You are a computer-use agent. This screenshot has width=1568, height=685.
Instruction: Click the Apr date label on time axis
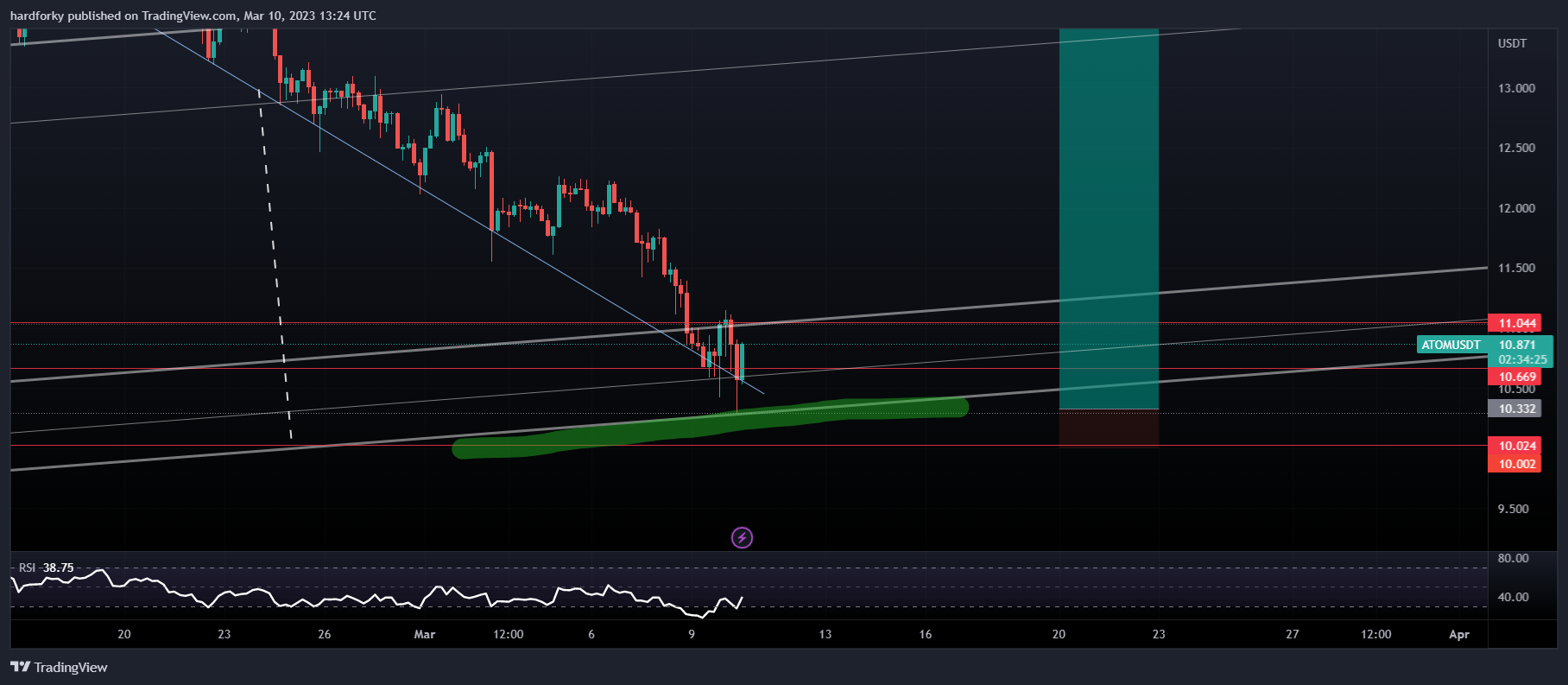(1459, 634)
